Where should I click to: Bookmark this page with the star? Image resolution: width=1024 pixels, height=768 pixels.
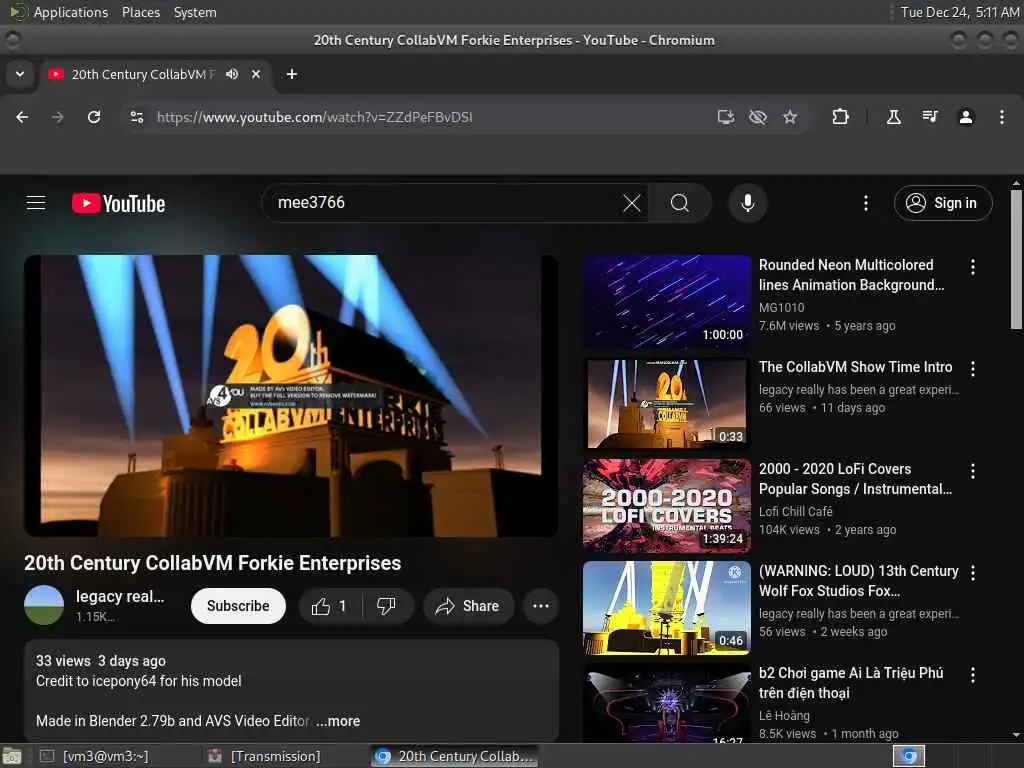point(790,117)
